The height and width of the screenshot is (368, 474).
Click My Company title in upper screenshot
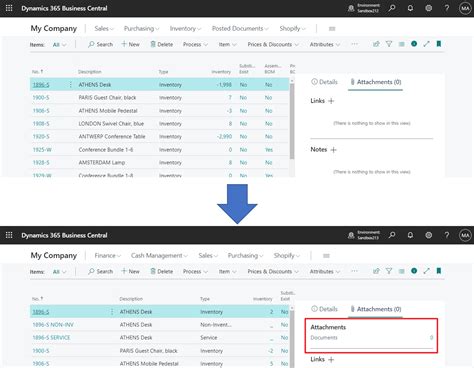(54, 28)
